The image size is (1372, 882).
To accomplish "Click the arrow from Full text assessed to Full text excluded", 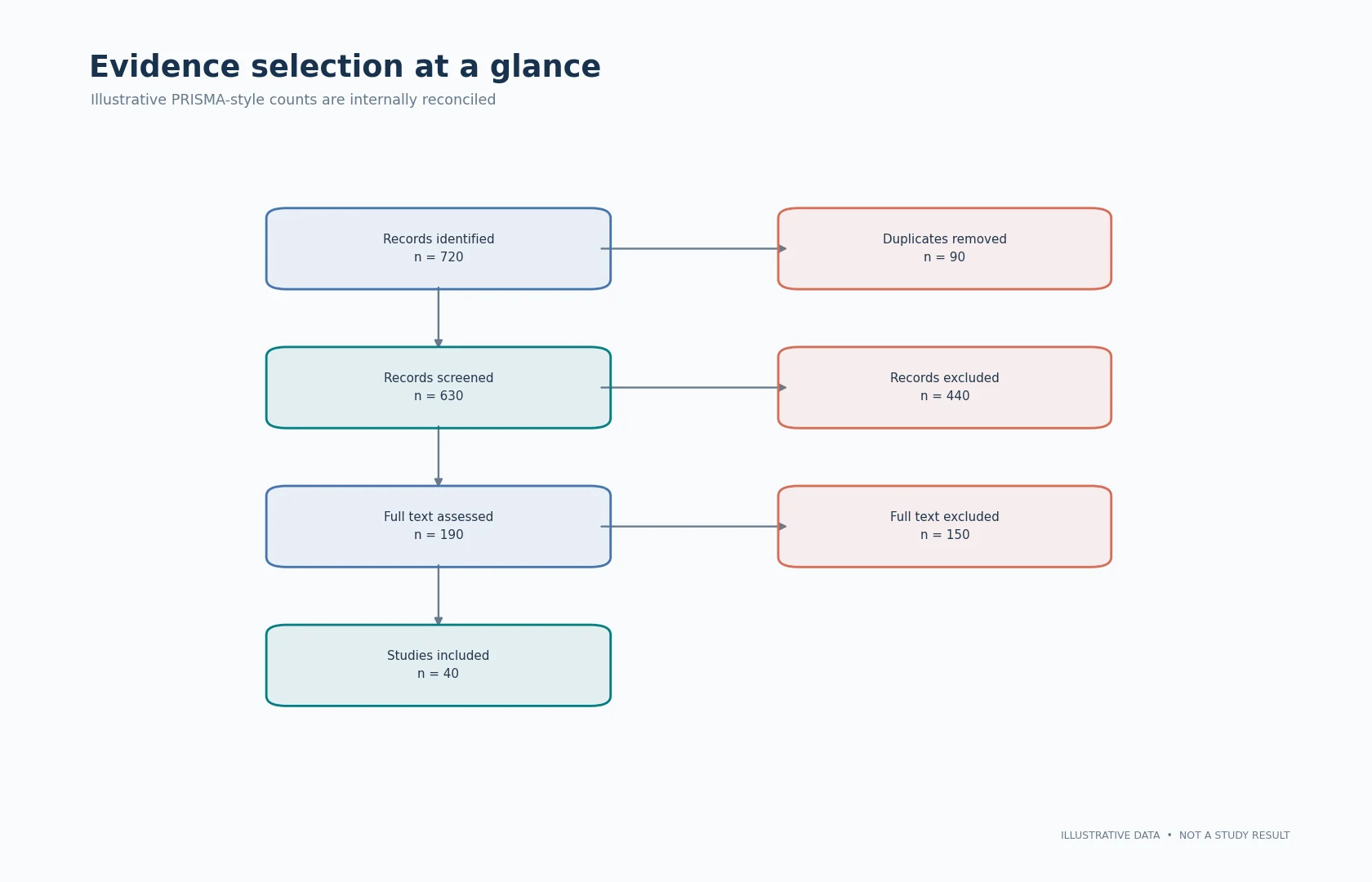I will (x=694, y=526).
